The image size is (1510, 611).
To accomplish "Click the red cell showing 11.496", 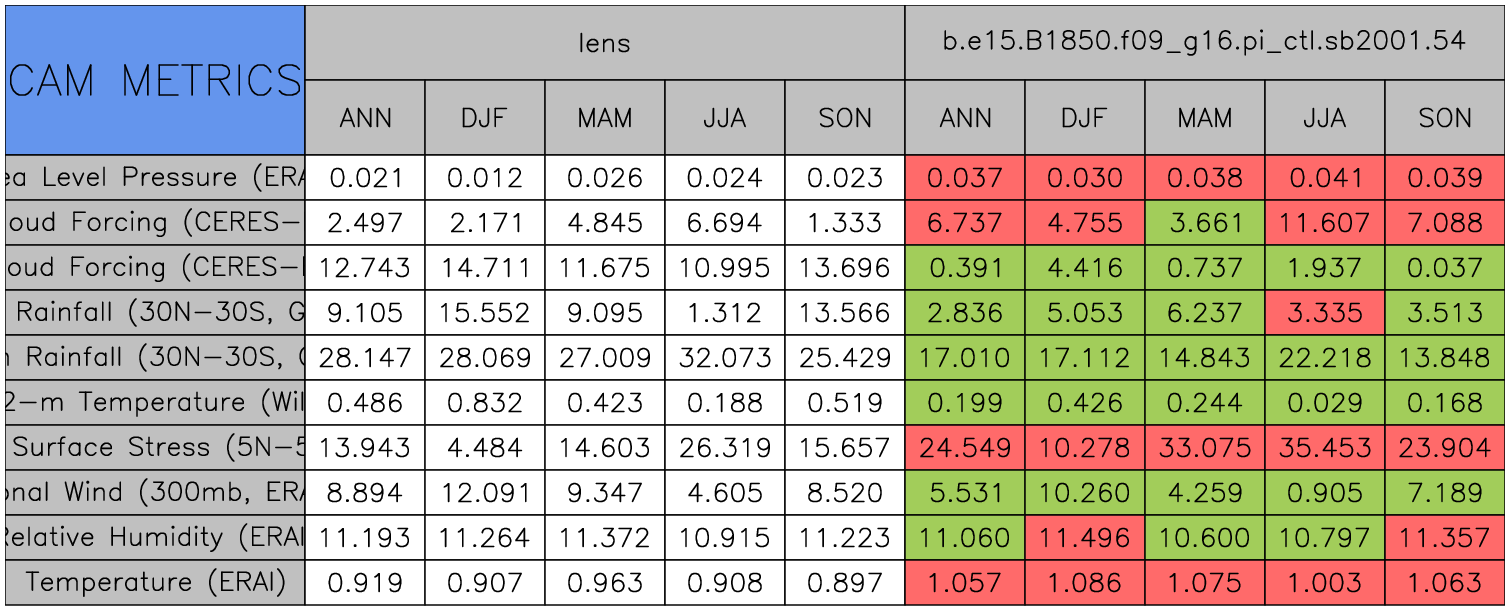I will click(x=1084, y=537).
